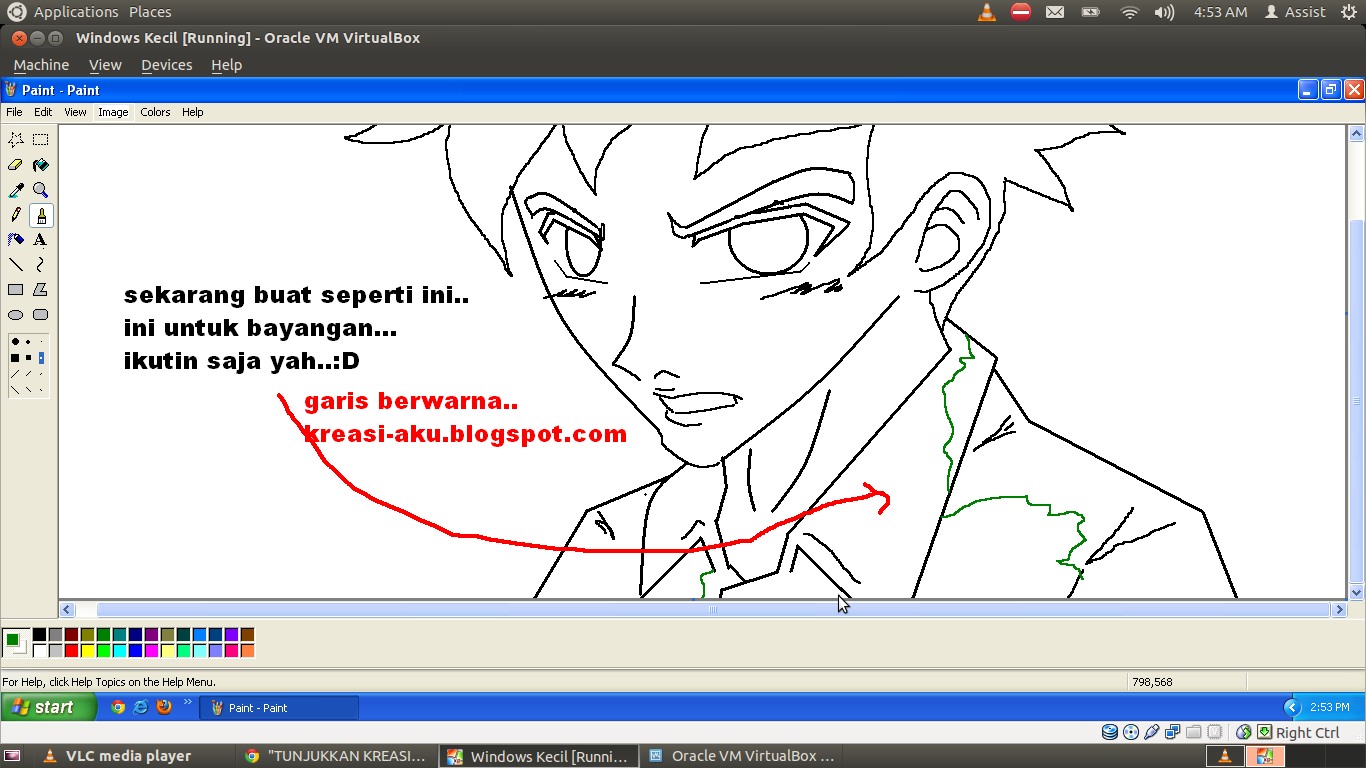Screen dimensions: 1366x768
Task: Choose the largest forward-slash brush shape
Action: pos(15,373)
